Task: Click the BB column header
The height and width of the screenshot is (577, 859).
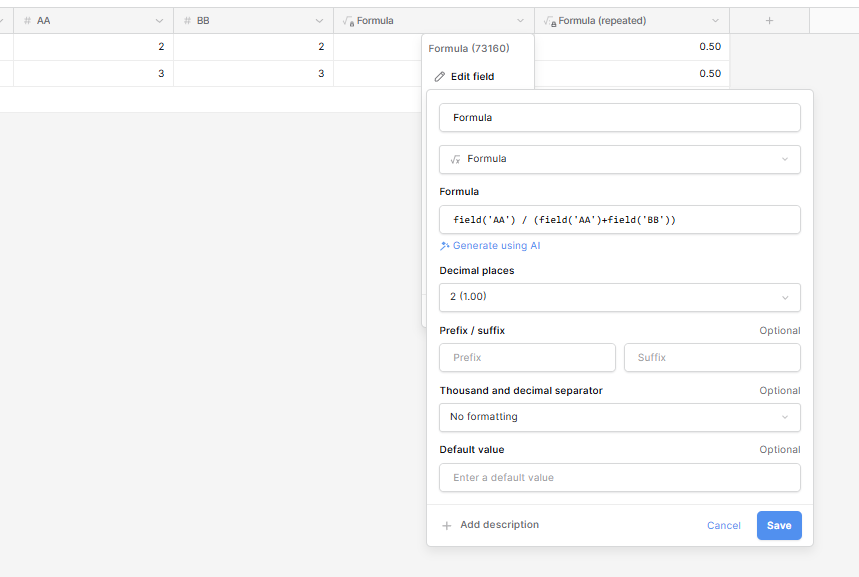Action: (254, 21)
